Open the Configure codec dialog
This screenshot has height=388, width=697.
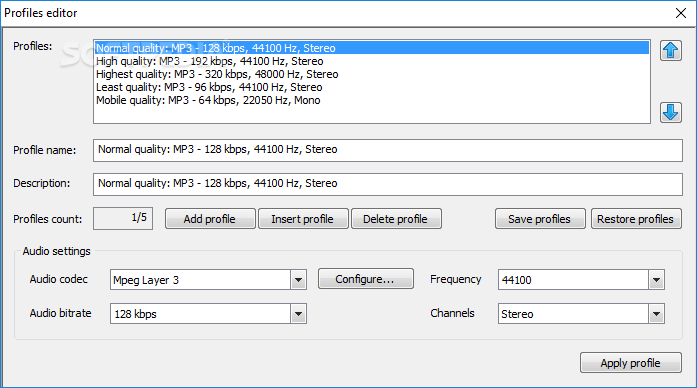pos(365,279)
